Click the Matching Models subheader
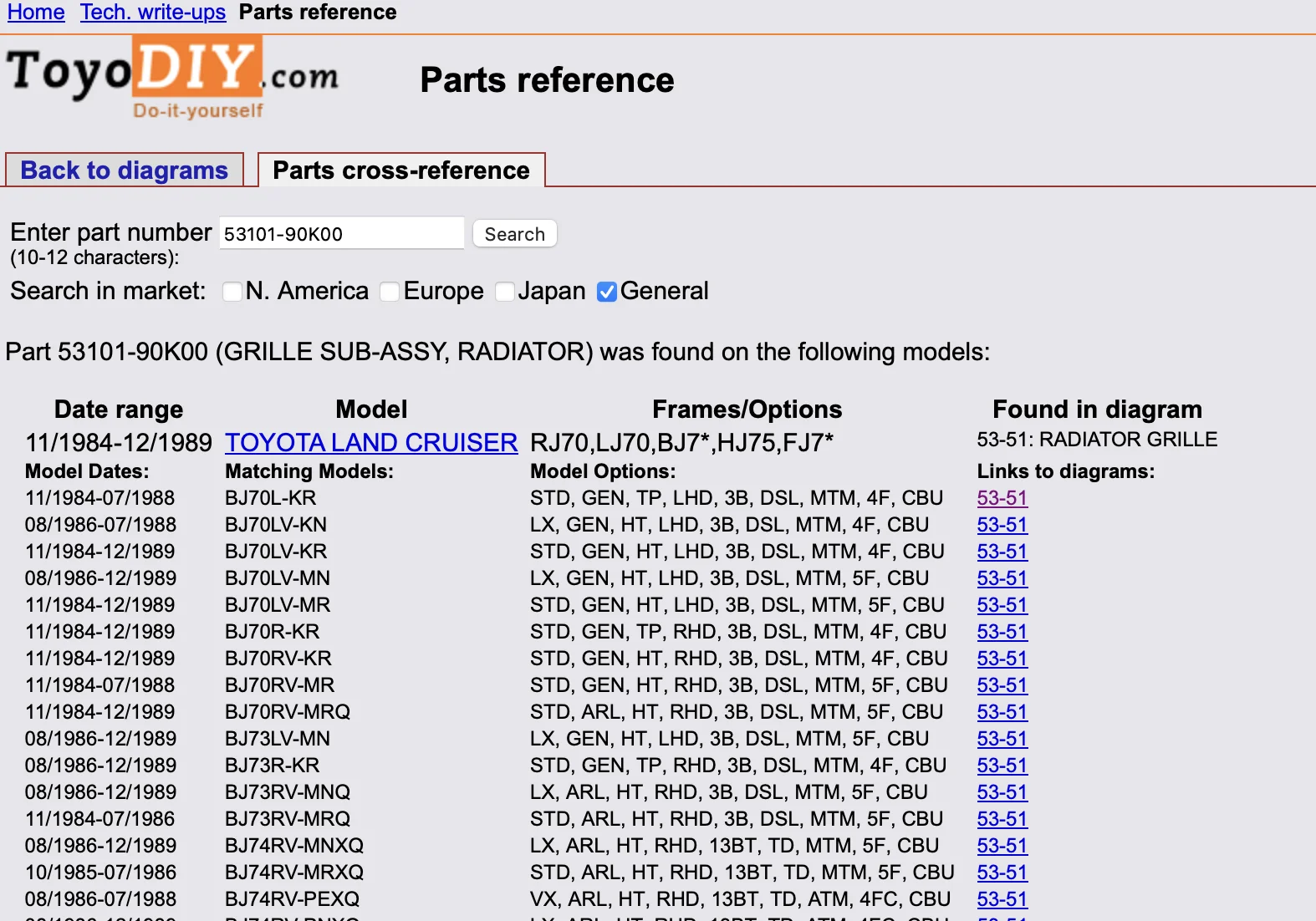The width and height of the screenshot is (1316, 921). [x=309, y=471]
